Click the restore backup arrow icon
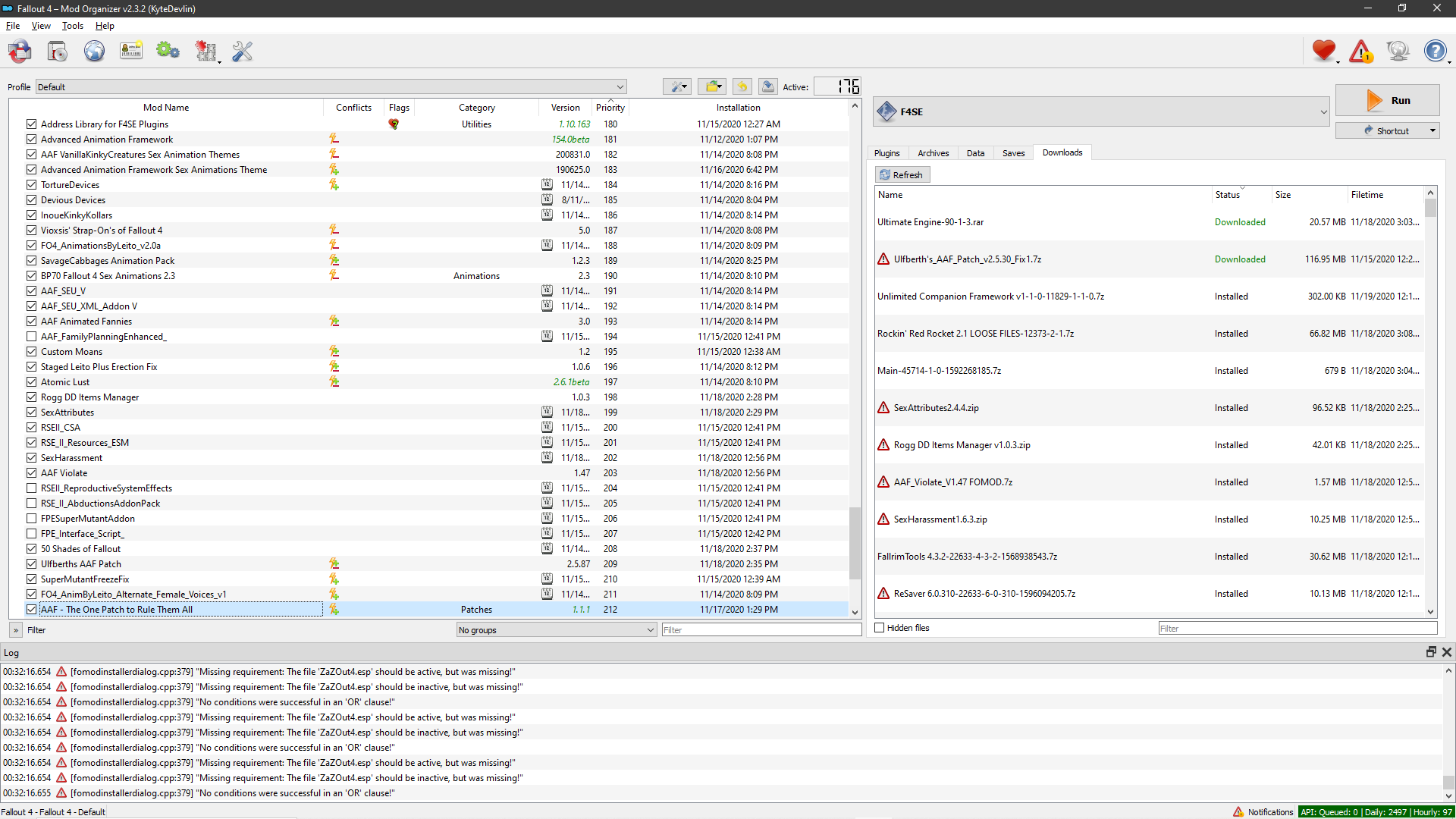This screenshot has height=819, width=1456. coord(742,86)
